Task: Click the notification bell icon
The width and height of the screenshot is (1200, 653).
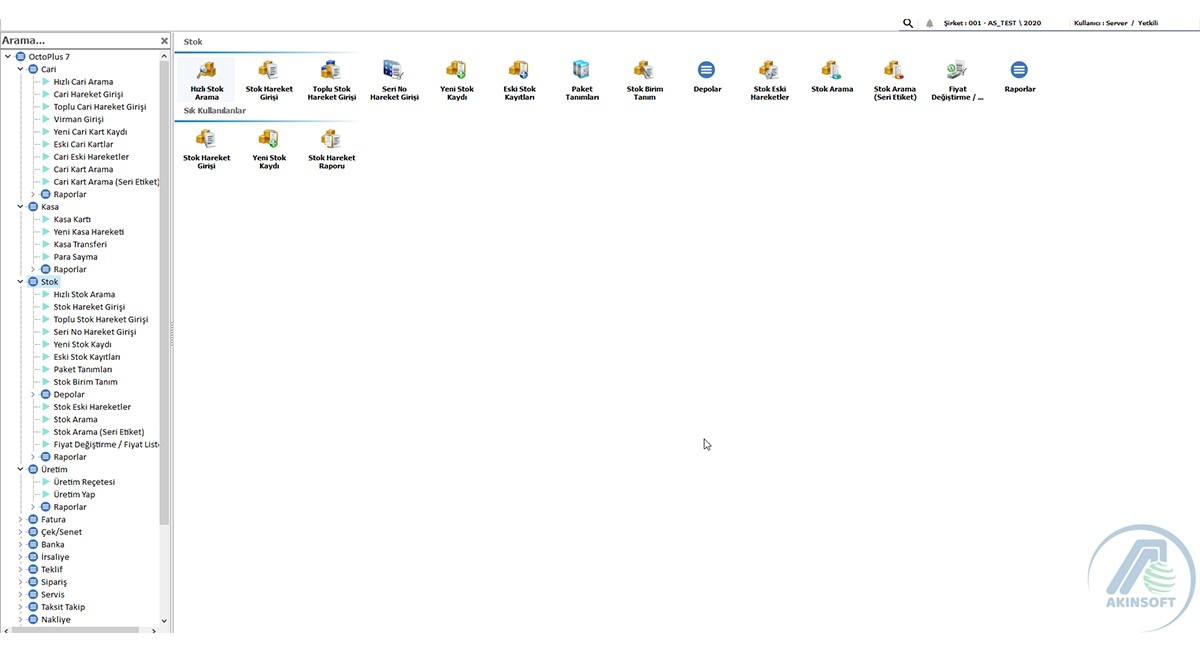Action: 930,23
